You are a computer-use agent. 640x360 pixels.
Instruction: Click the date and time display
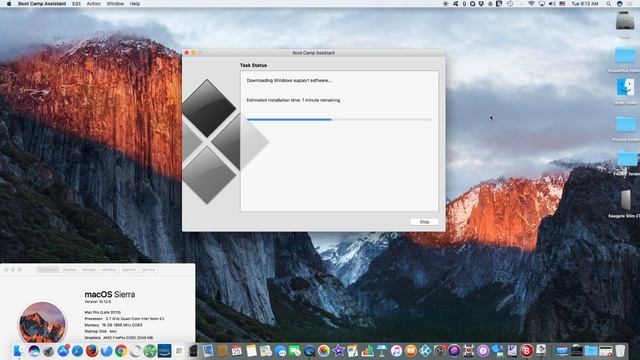(x=585, y=4)
